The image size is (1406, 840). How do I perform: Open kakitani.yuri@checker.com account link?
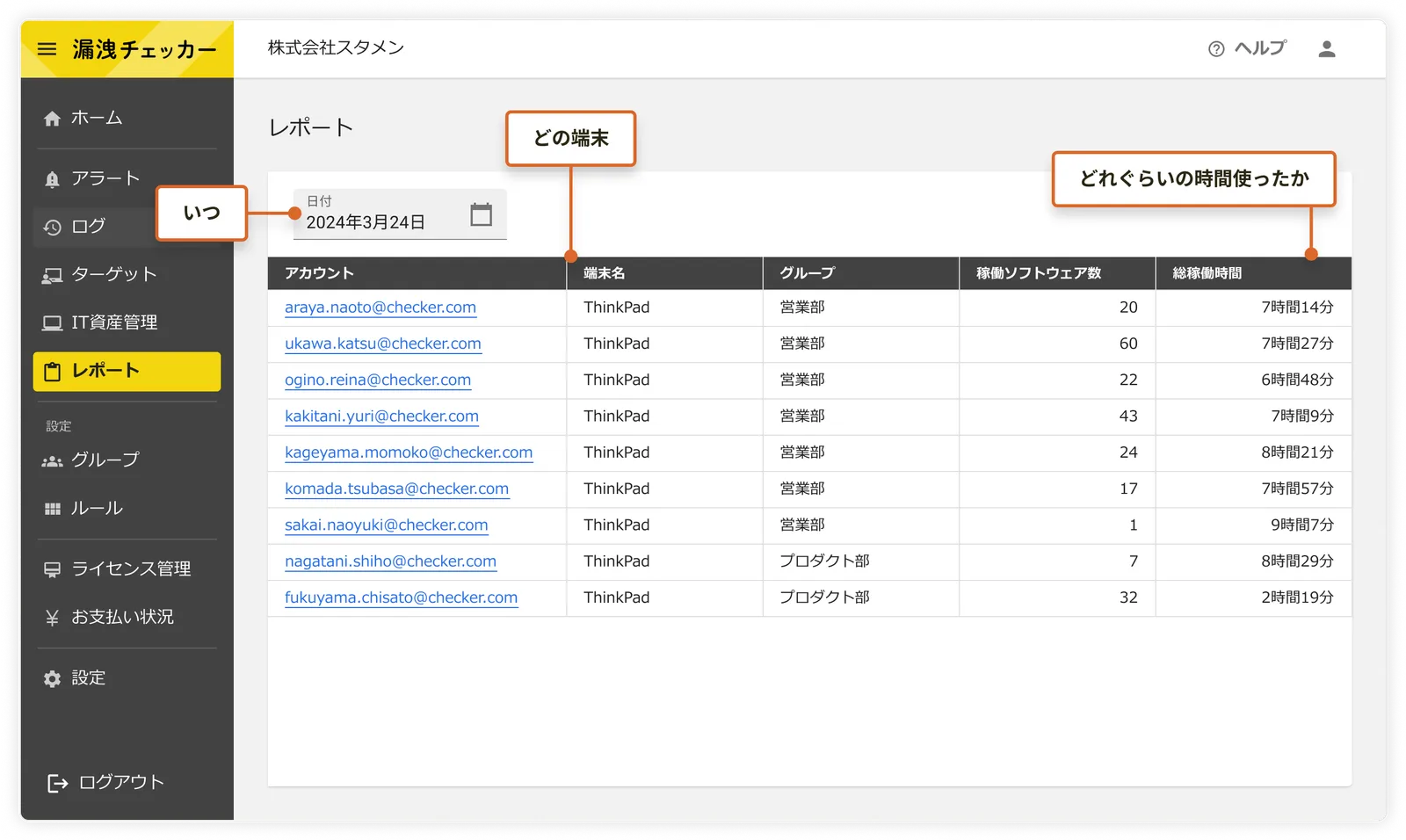381,416
